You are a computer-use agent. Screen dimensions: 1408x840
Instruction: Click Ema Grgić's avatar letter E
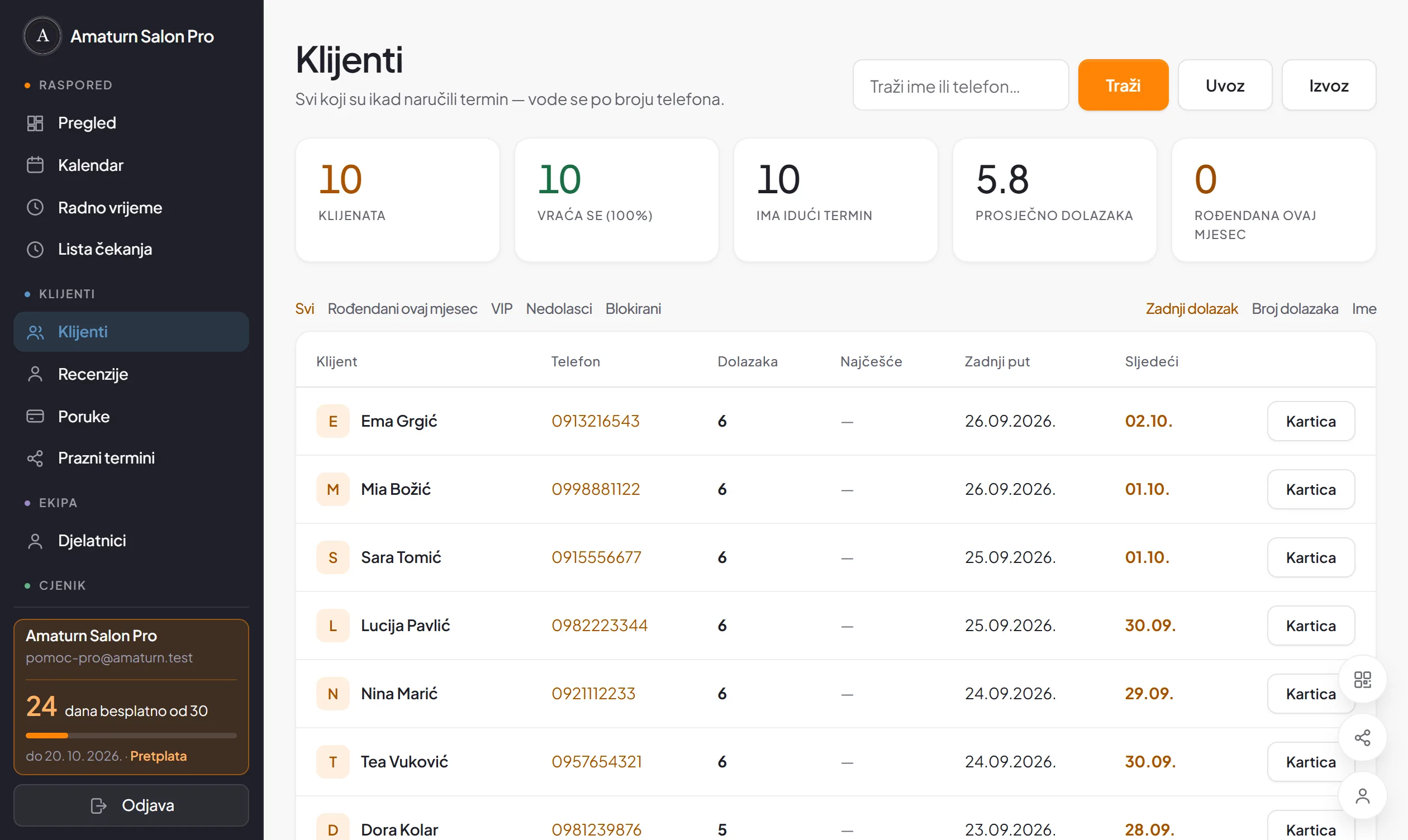pos(333,421)
